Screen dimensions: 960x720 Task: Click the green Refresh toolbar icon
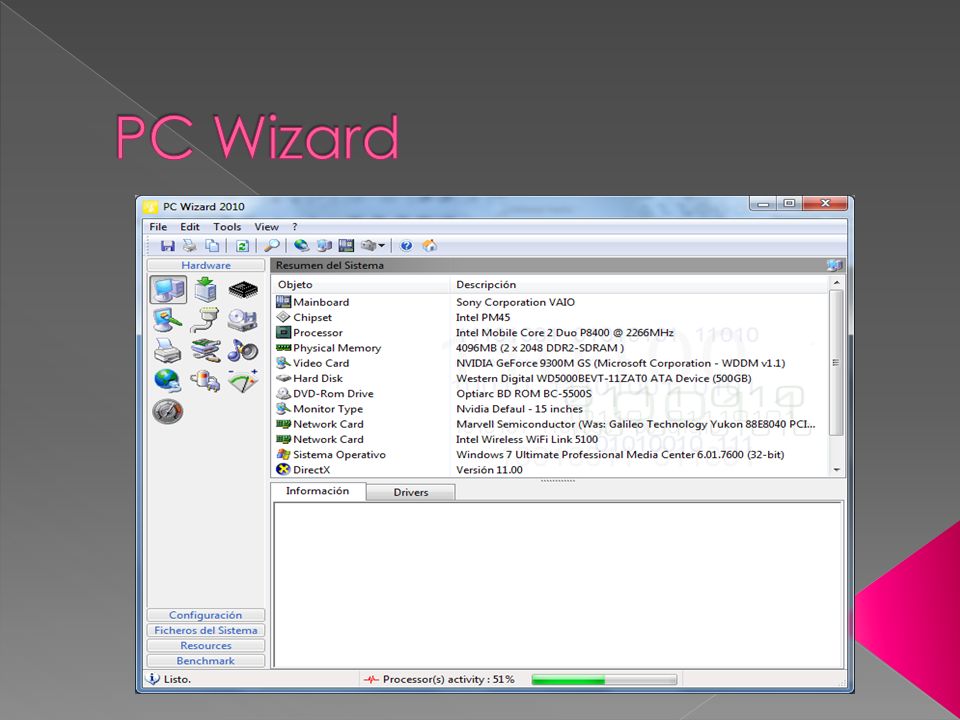tap(242, 246)
